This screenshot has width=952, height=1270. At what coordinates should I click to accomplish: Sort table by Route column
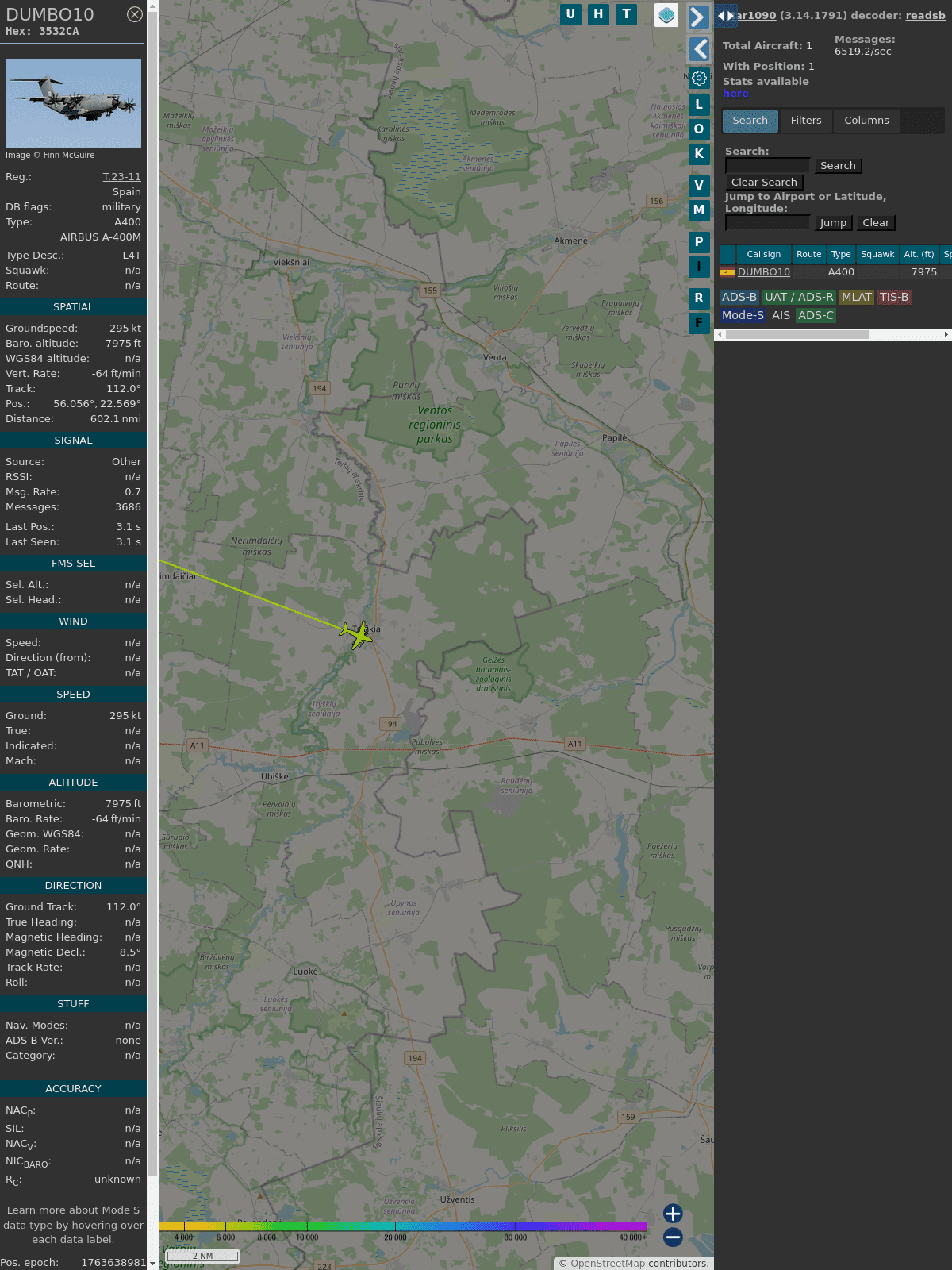(808, 254)
